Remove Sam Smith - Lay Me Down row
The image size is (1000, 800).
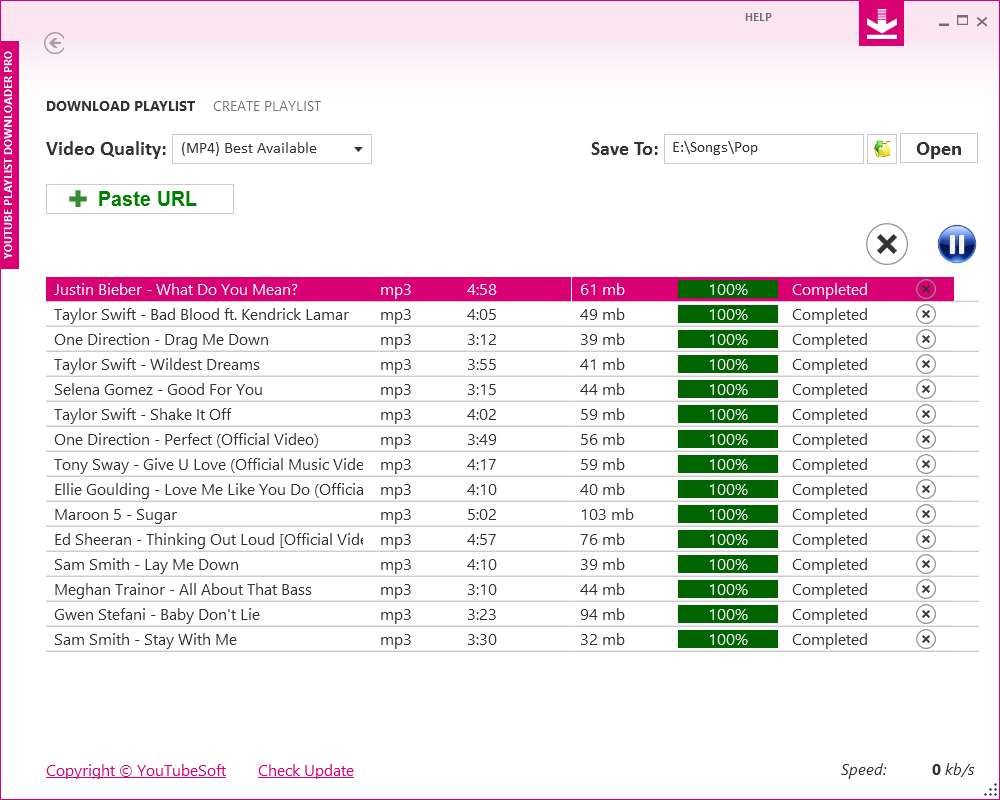(925, 564)
